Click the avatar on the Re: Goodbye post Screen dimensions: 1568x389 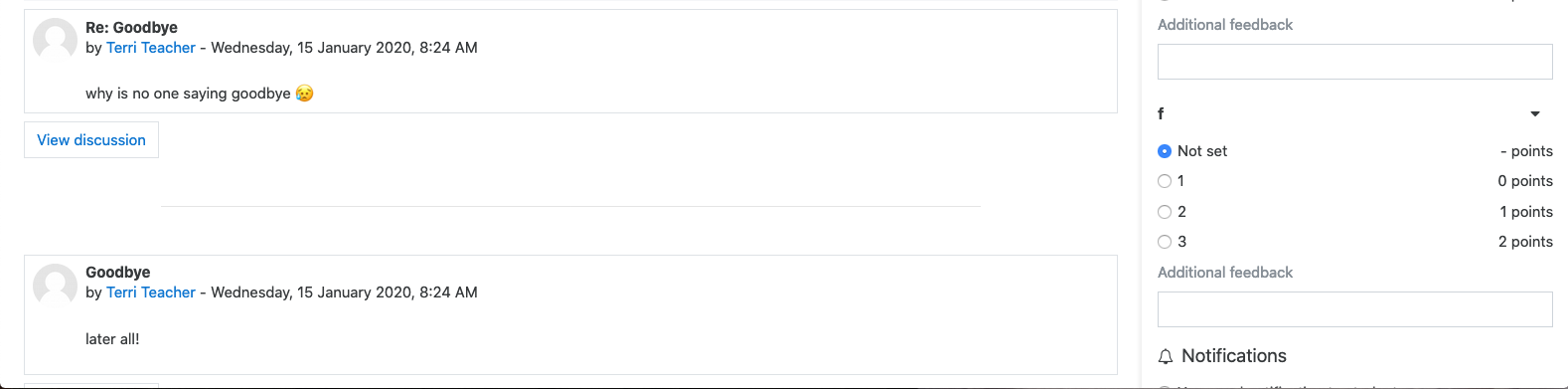[55, 40]
